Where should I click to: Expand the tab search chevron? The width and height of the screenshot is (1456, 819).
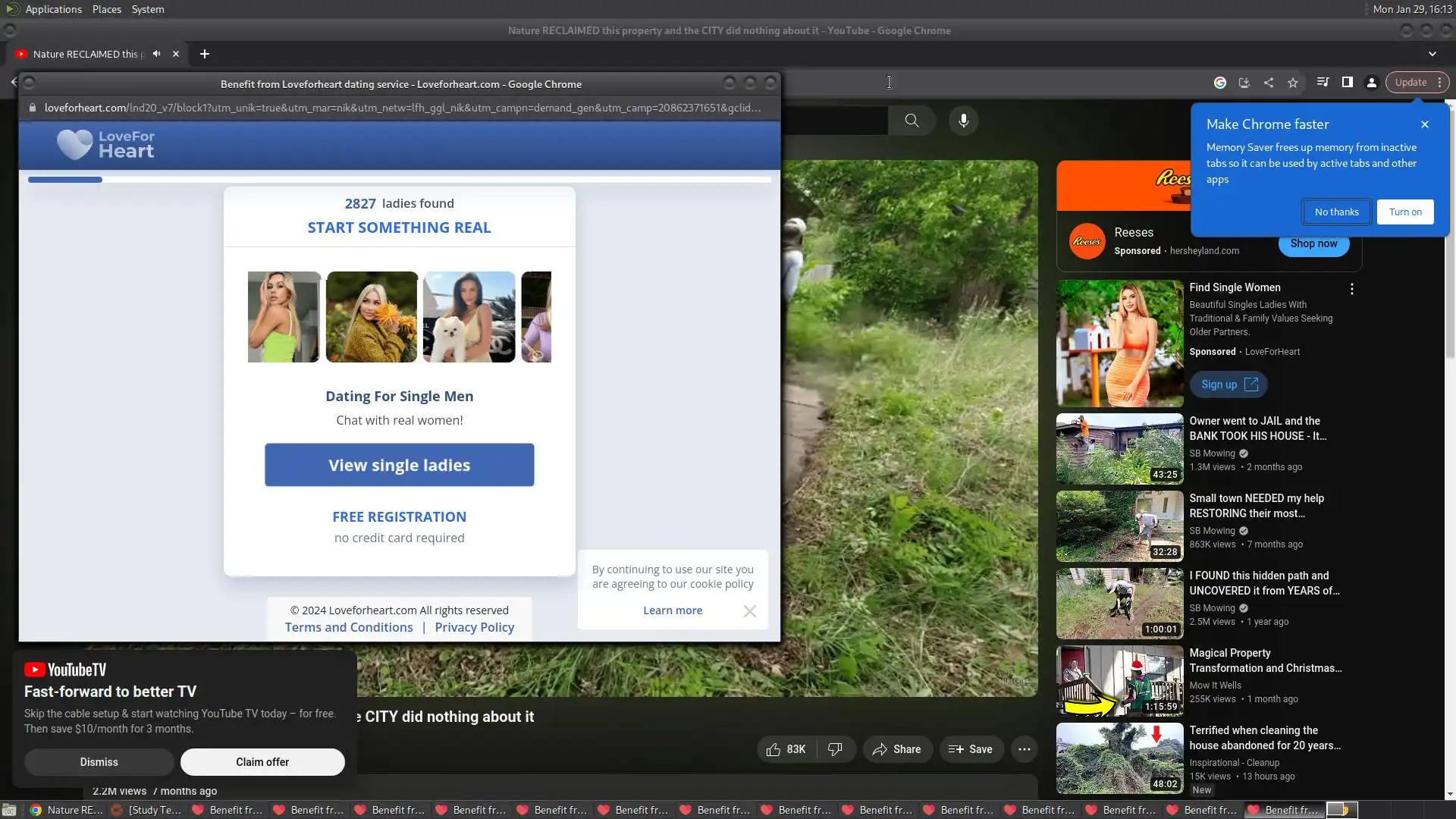click(1432, 54)
